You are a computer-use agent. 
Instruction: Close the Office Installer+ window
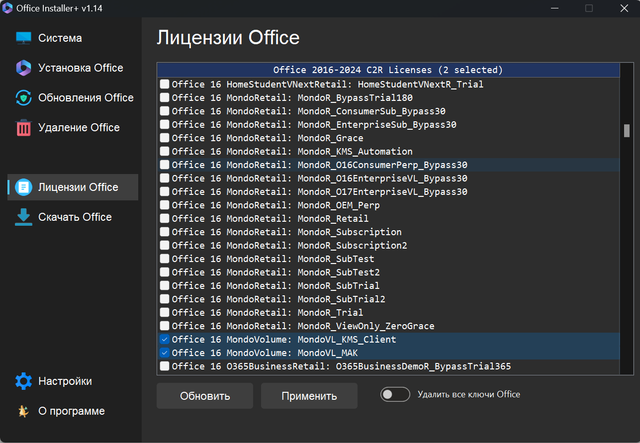coord(624,8)
